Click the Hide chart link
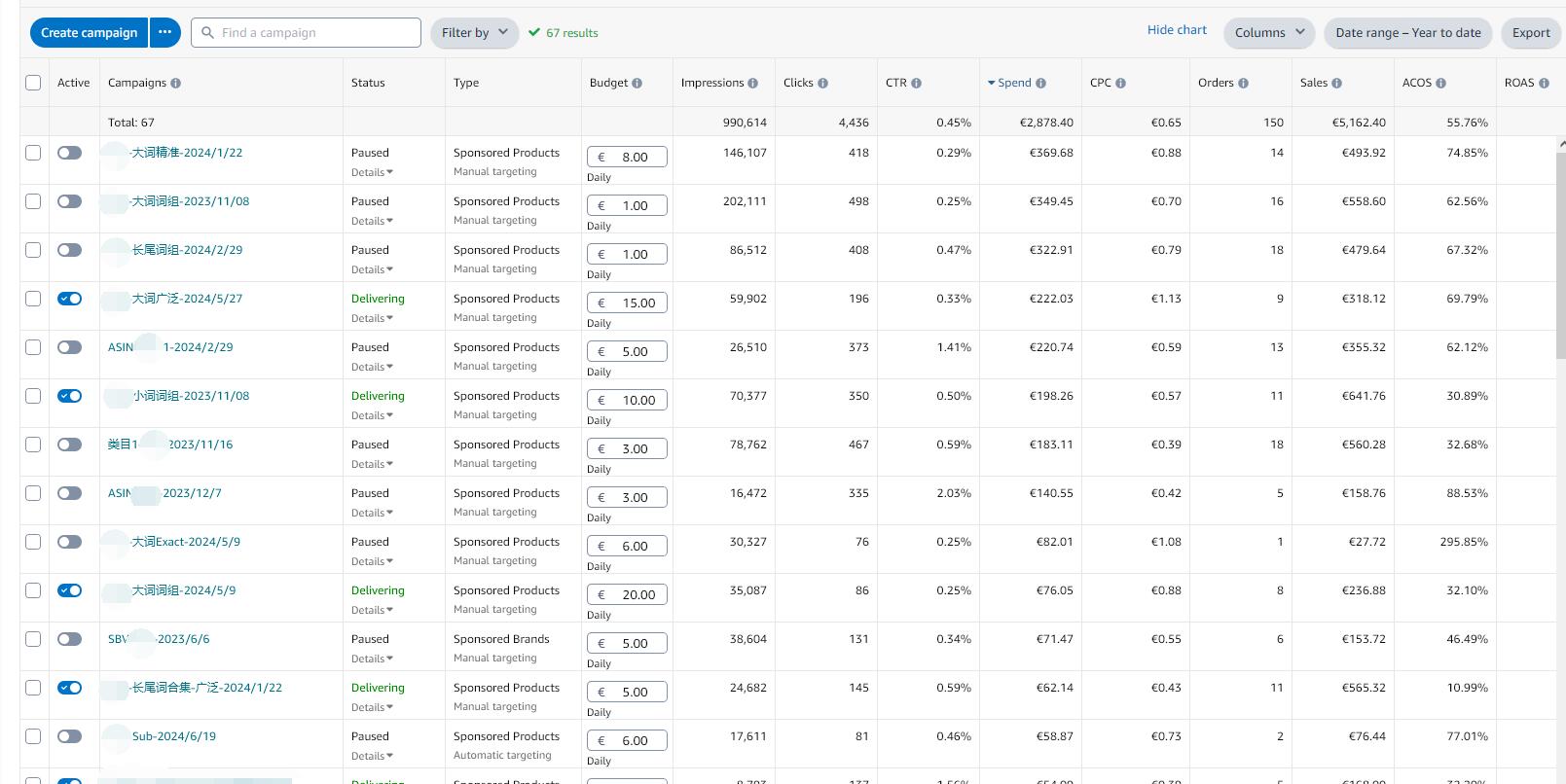This screenshot has height=784, width=1566. click(x=1177, y=30)
